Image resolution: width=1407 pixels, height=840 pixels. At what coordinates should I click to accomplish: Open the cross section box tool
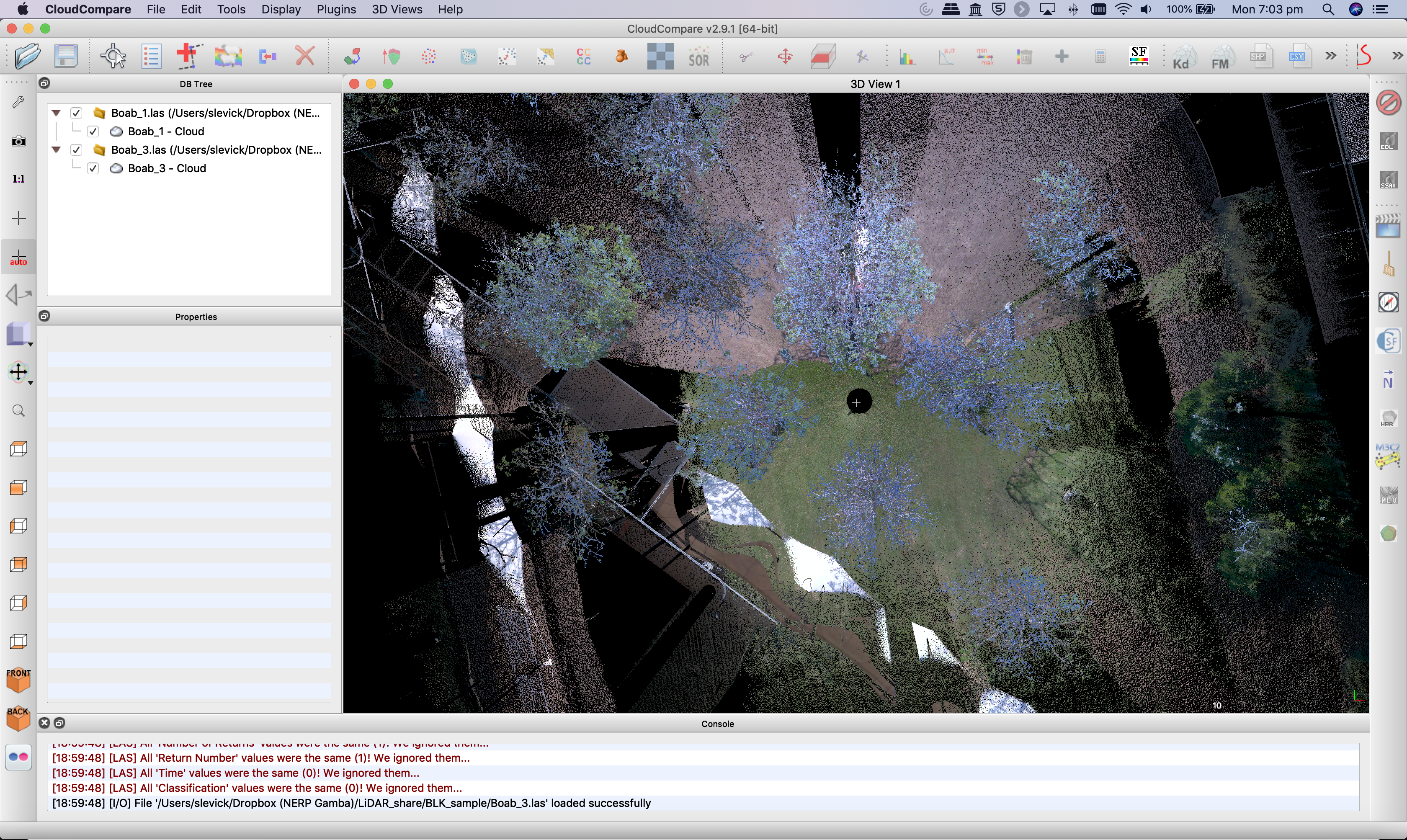[823, 56]
